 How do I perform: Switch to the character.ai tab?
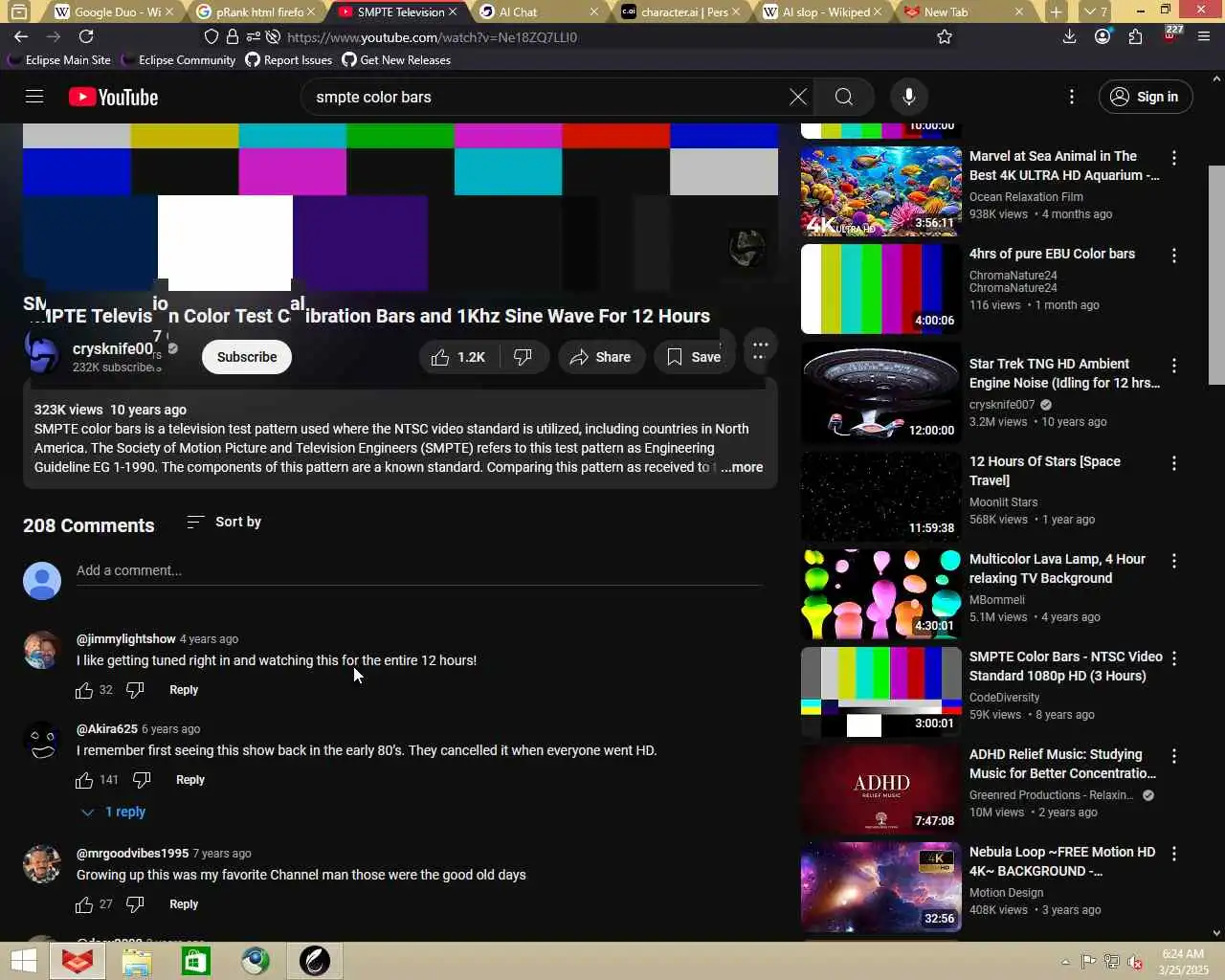click(x=680, y=11)
